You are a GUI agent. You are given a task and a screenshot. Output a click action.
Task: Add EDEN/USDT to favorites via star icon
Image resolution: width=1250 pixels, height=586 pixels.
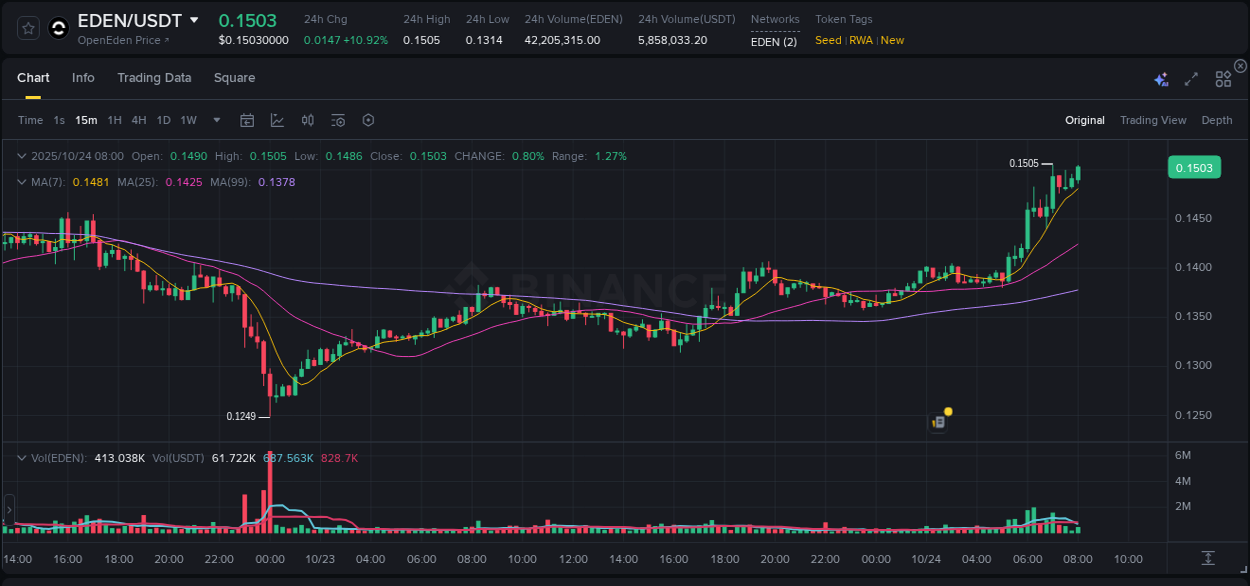[27, 27]
